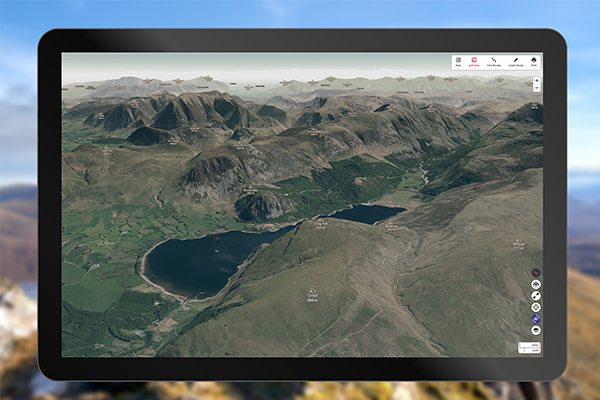Viewport: 600px width, 400px height.
Task: Zoom out with the minus button
Action: click(x=536, y=87)
